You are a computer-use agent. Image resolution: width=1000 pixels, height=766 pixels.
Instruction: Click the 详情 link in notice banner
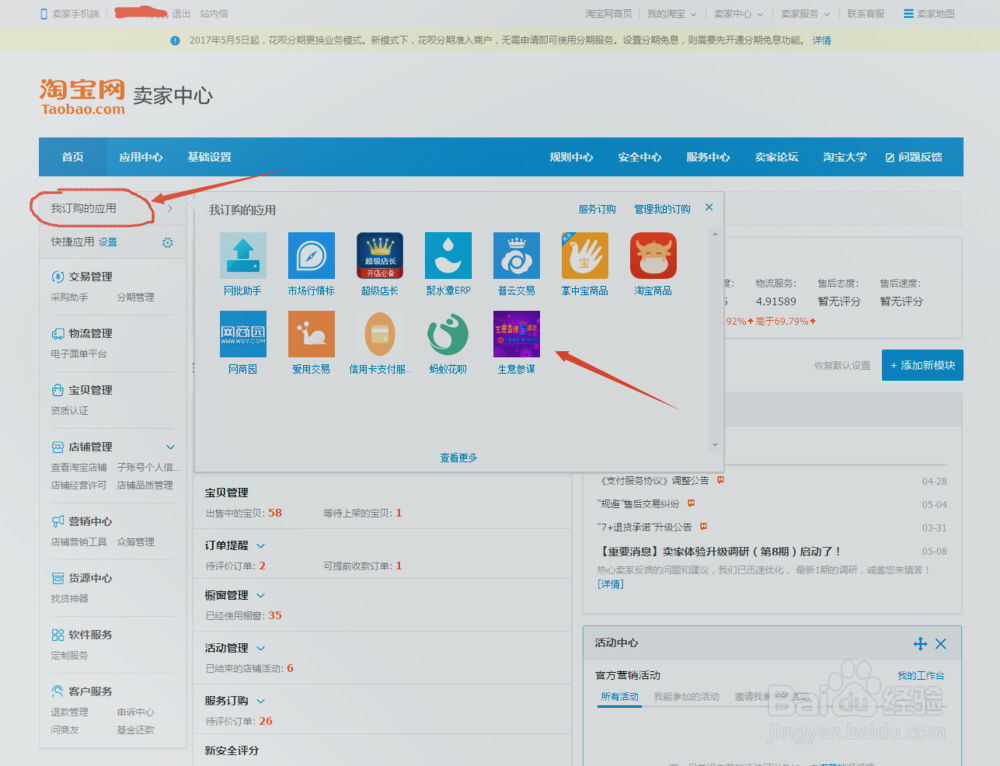(821, 40)
